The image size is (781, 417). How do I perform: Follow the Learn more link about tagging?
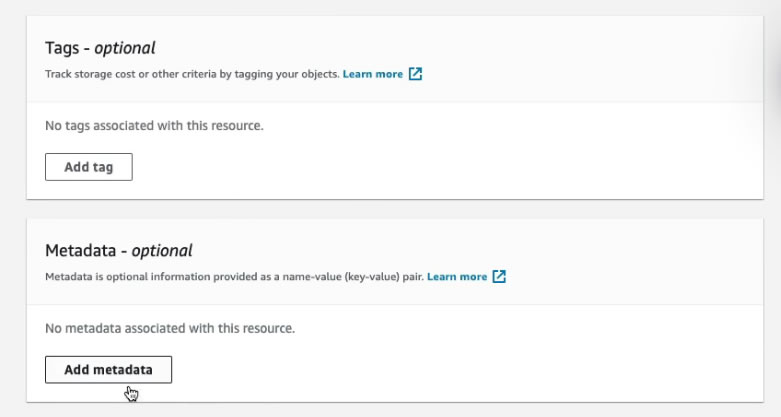[x=373, y=74]
